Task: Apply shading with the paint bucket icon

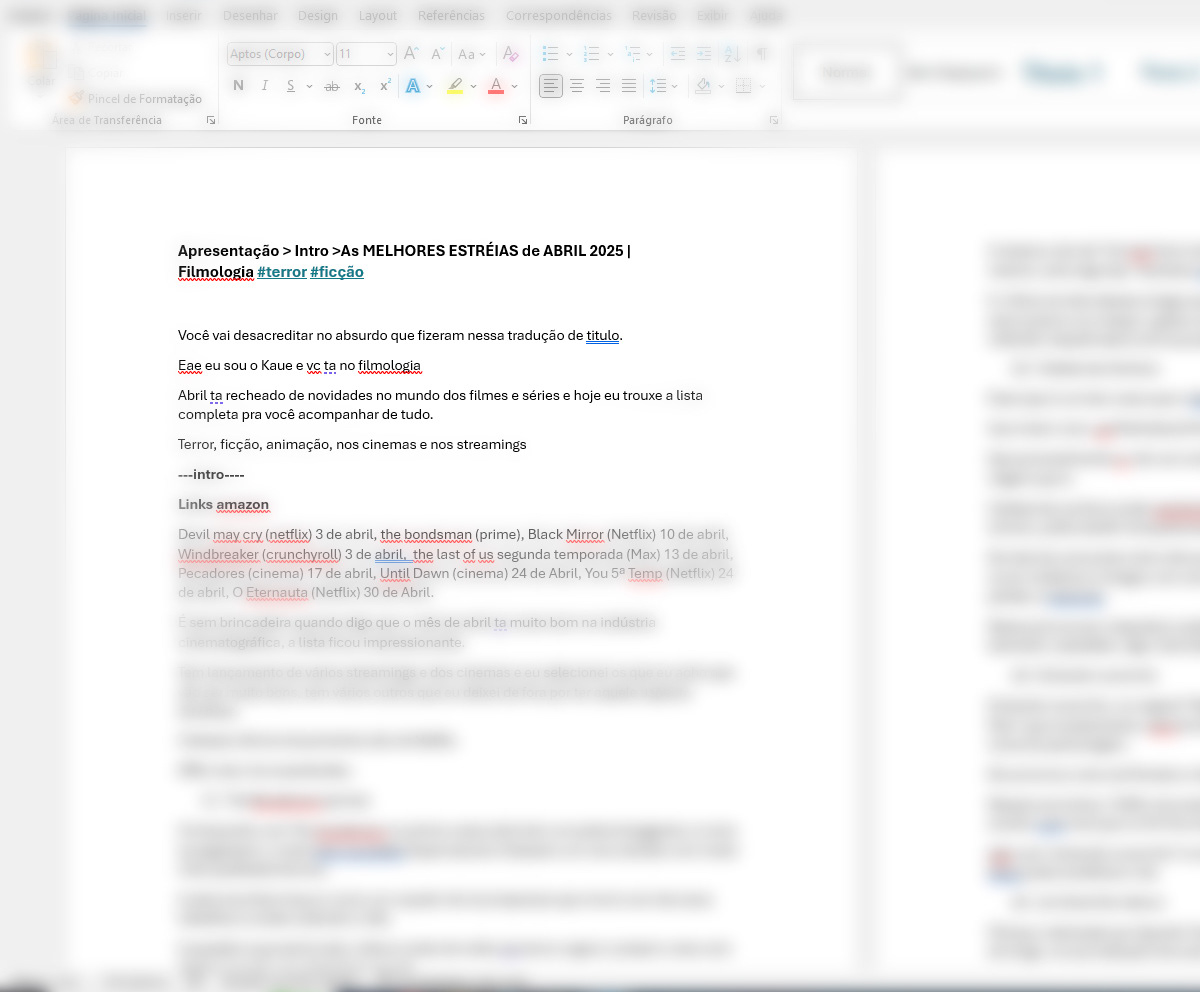Action: (x=703, y=86)
